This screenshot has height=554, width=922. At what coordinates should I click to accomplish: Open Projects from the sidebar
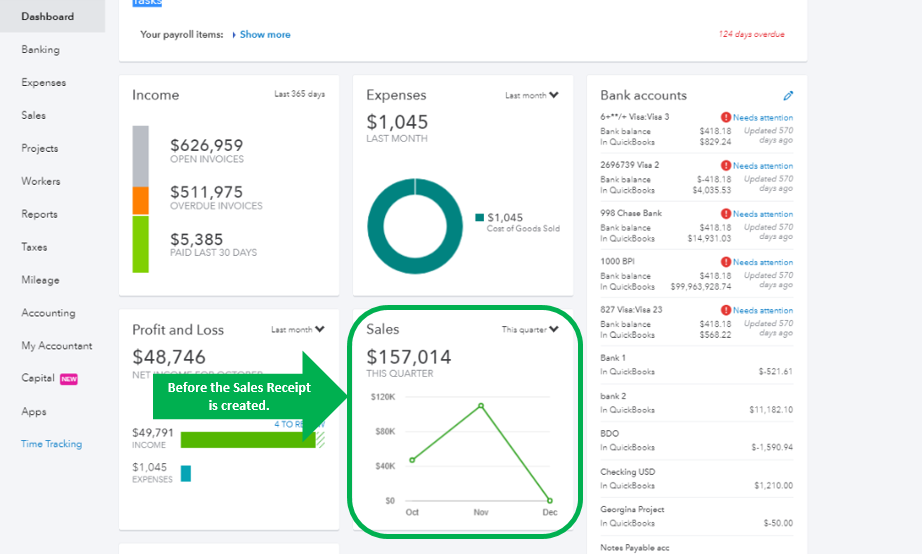point(39,148)
